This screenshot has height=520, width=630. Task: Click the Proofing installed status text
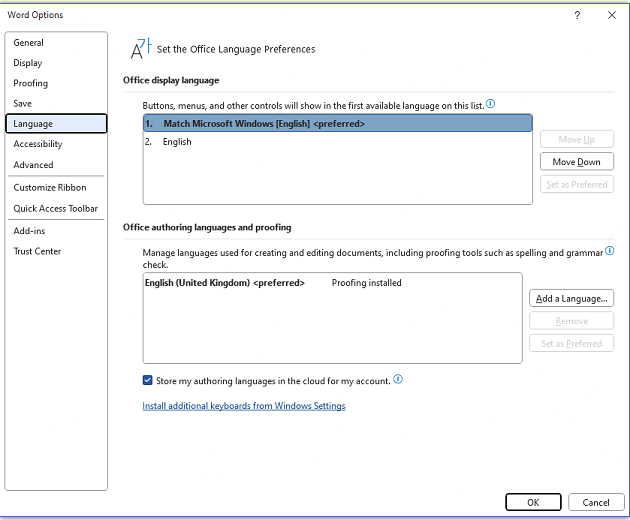[x=366, y=283]
